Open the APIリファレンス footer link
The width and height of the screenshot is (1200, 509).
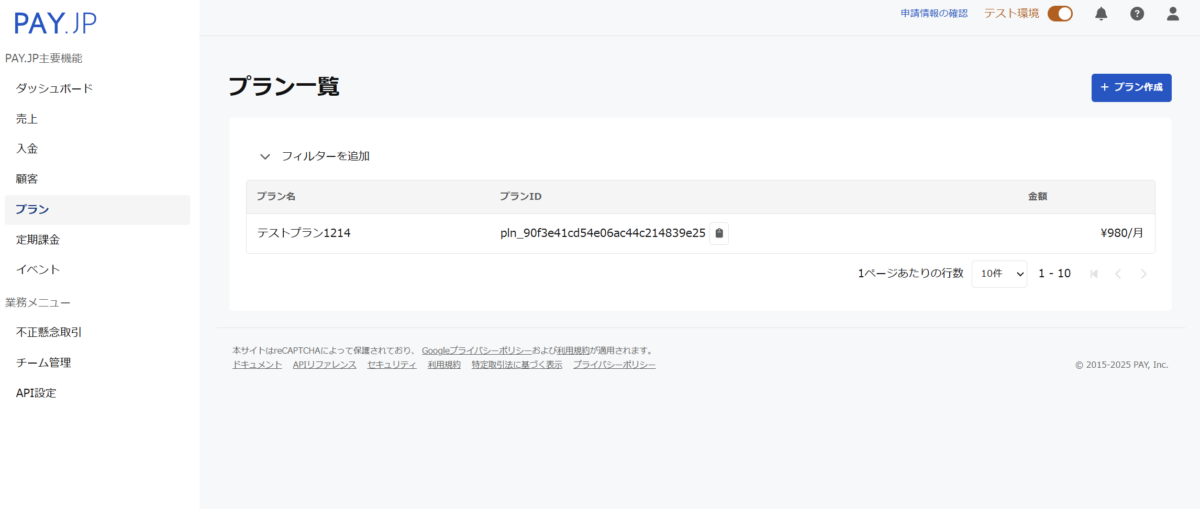coord(324,365)
